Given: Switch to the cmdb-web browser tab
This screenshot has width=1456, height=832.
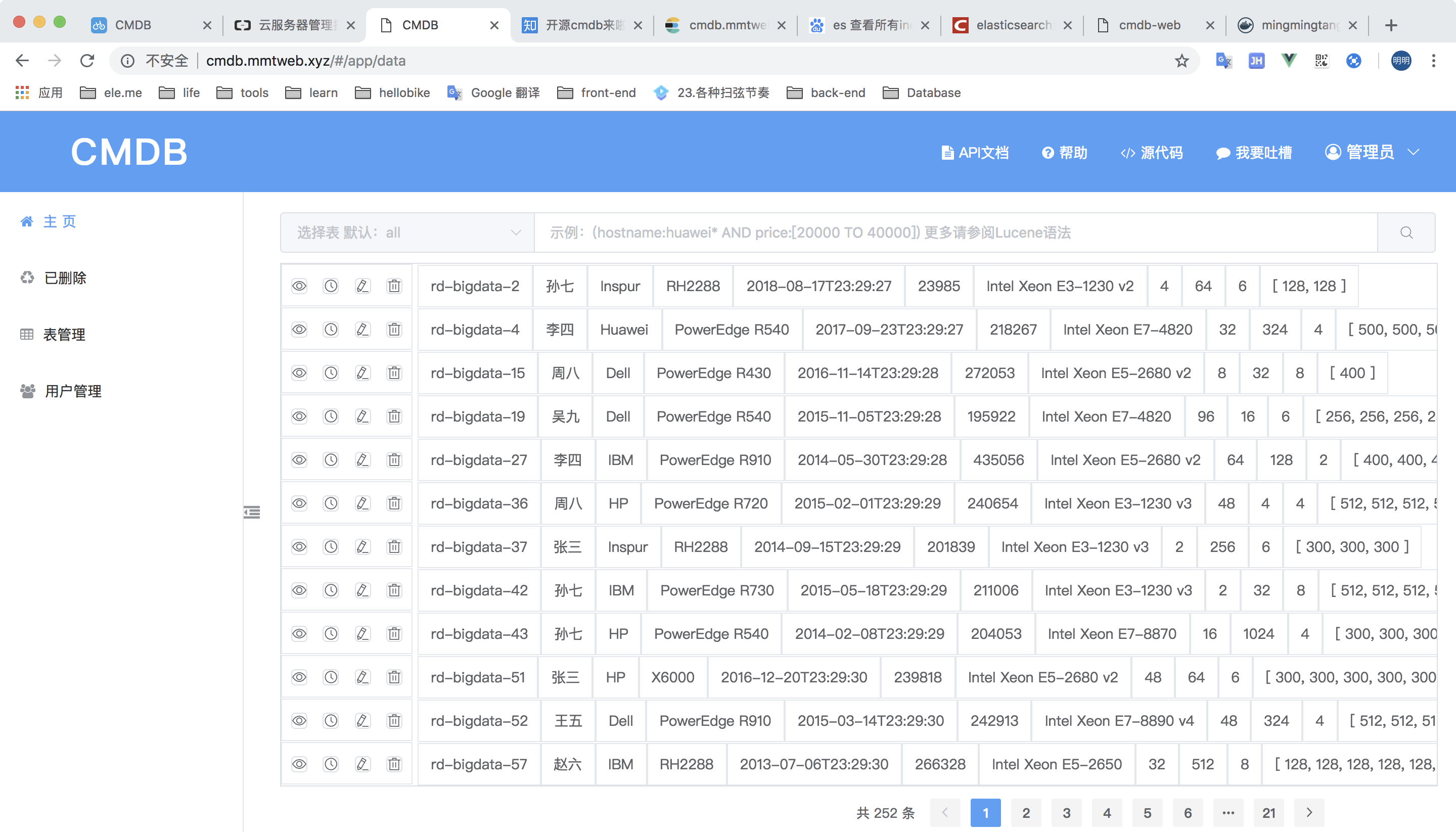Looking at the screenshot, I should 1149,25.
